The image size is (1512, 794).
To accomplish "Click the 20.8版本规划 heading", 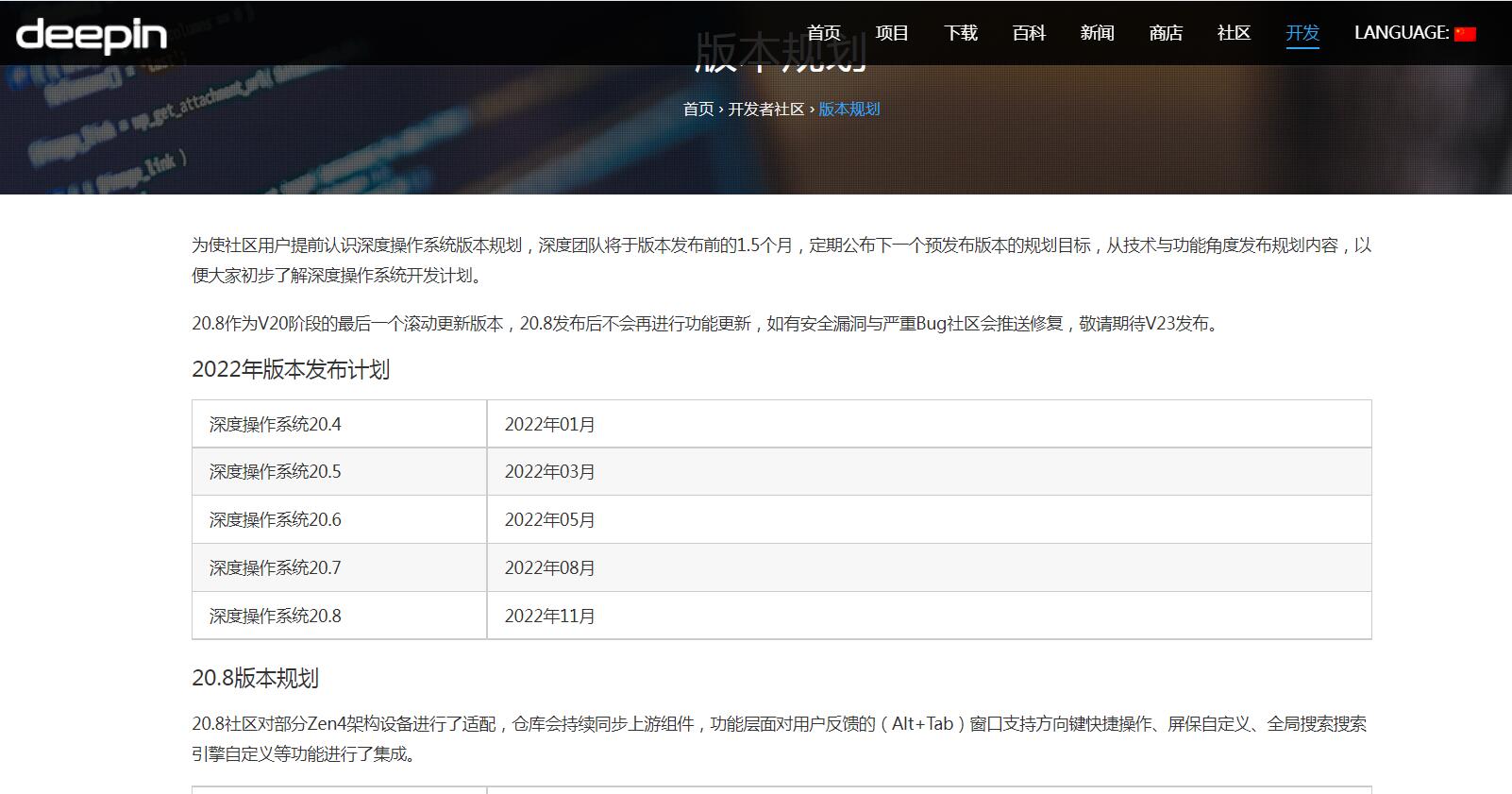I will pos(255,678).
